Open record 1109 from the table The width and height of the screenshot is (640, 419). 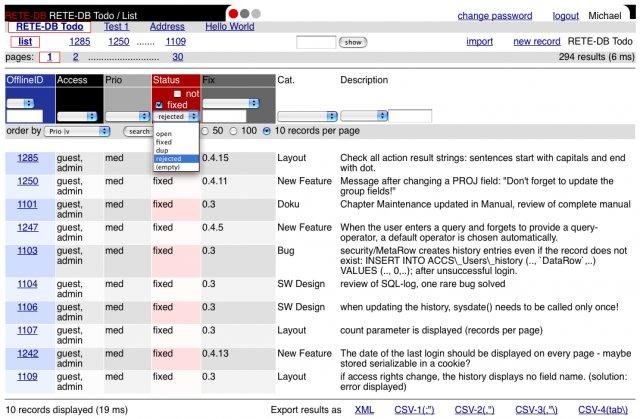tap(27, 377)
